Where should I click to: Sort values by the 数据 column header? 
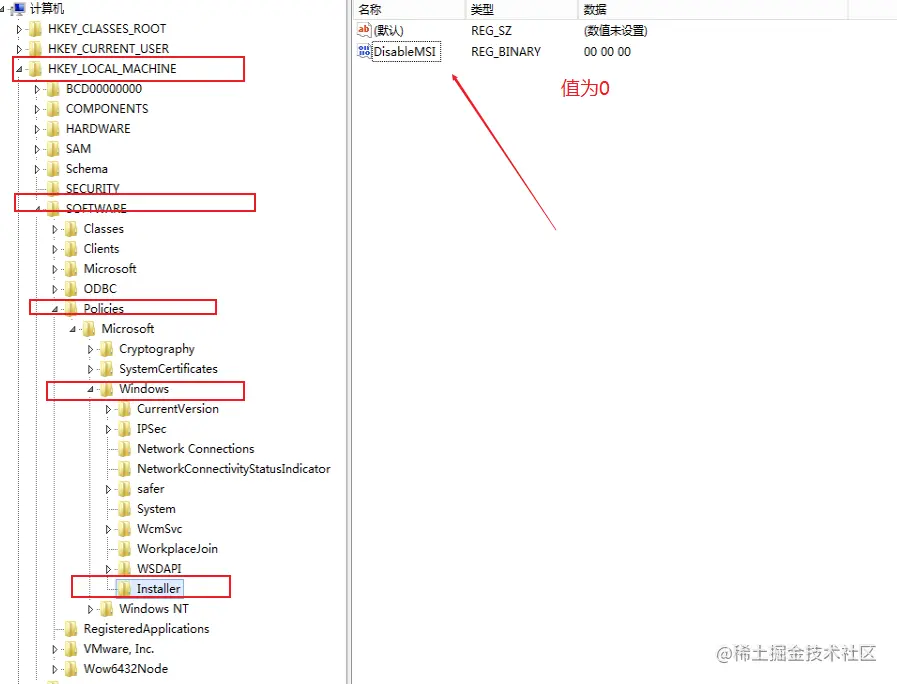[x=713, y=9]
